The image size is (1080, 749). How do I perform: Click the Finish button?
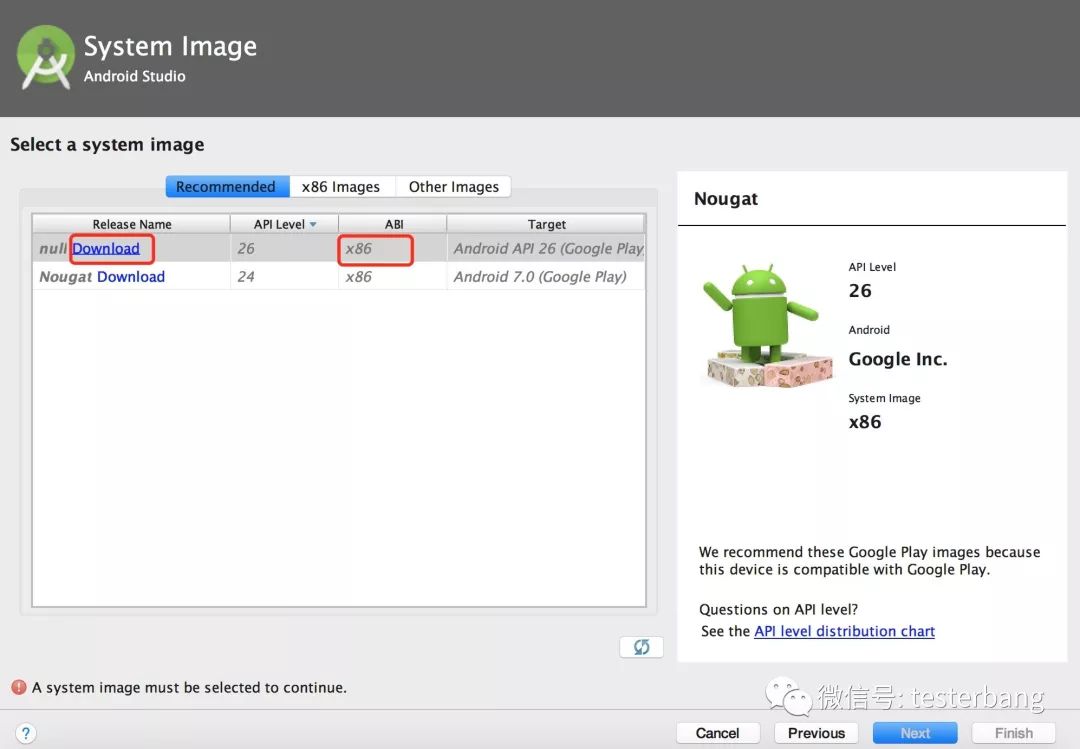pyautogui.click(x=1013, y=733)
